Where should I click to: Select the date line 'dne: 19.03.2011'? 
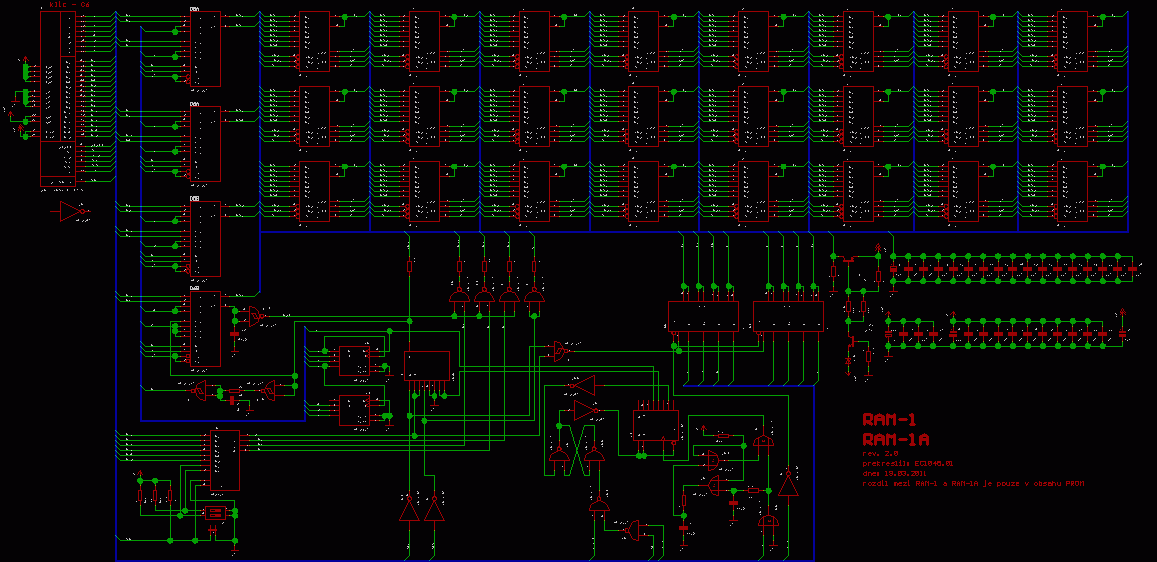[x=895, y=473]
